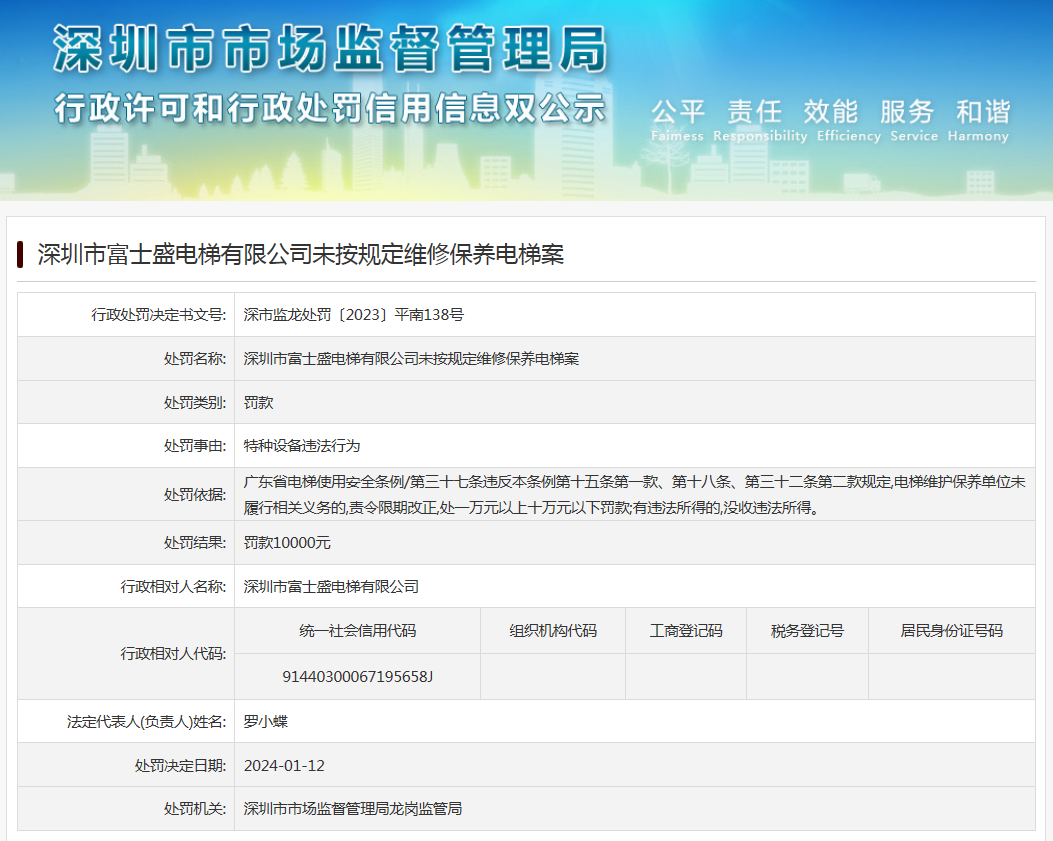Select the credit code 91440300067195658J
Image resolution: width=1053 pixels, height=841 pixels.
(x=357, y=677)
